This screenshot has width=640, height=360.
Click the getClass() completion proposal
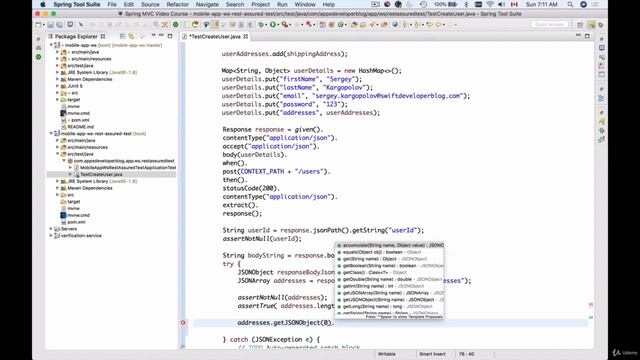(389, 272)
